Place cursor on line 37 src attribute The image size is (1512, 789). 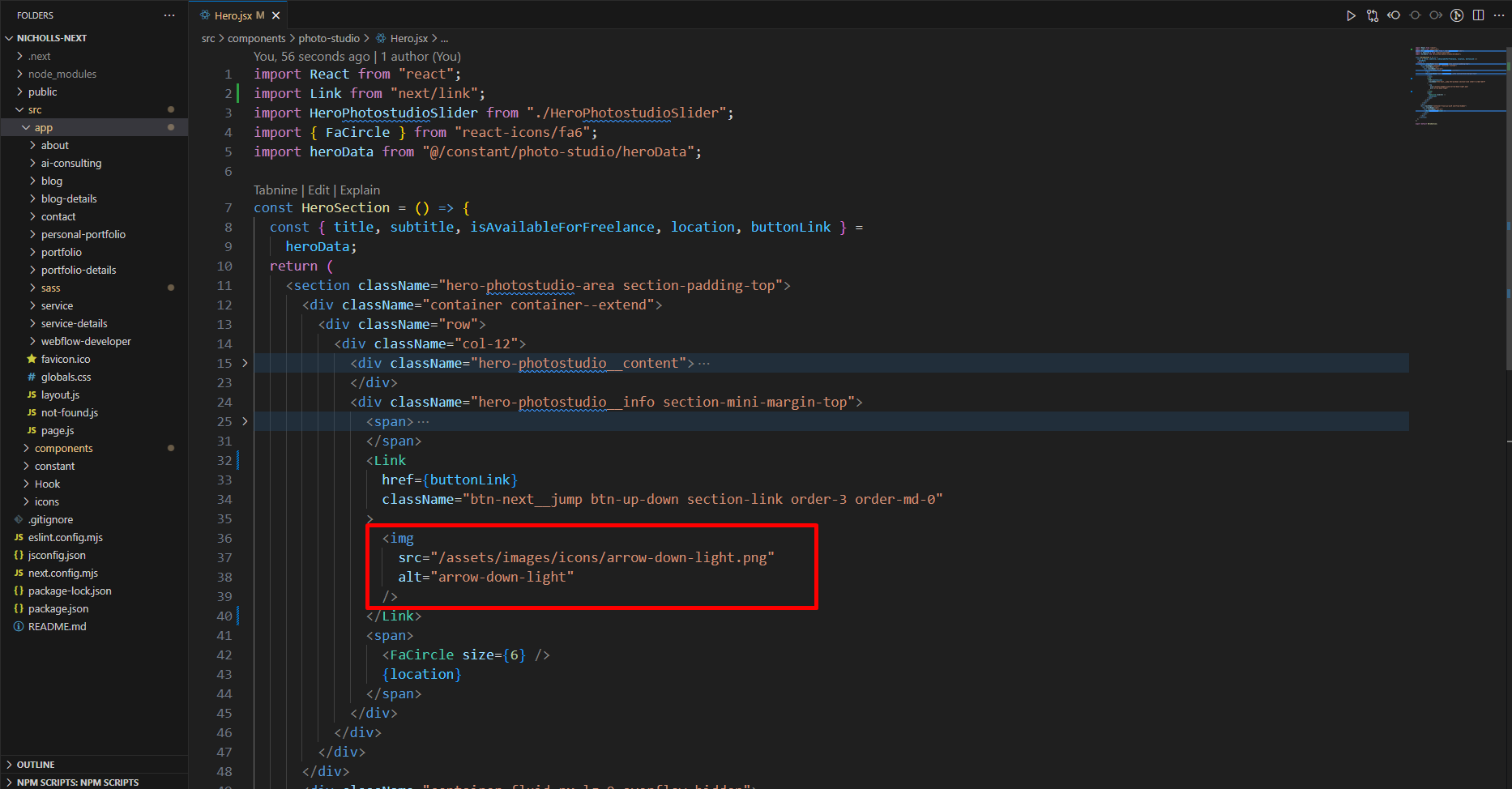tap(587, 557)
